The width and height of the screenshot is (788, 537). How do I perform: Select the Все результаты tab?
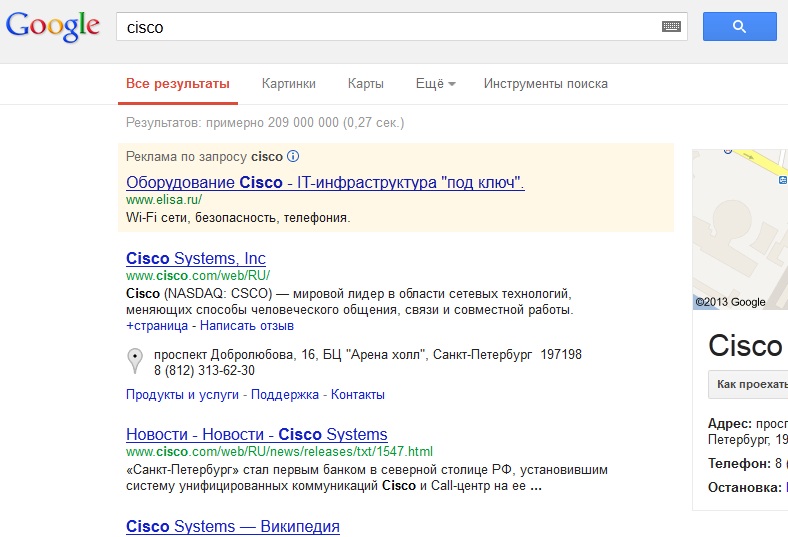tap(178, 83)
